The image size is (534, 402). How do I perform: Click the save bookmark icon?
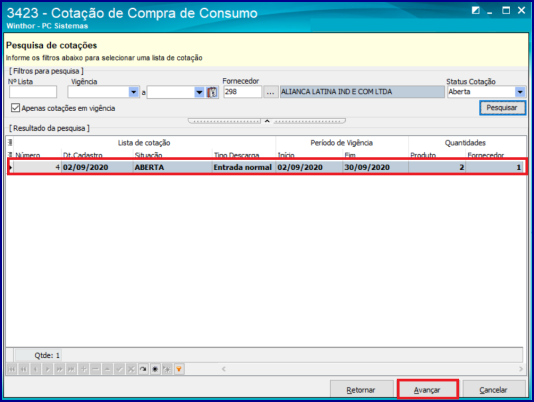point(155,369)
